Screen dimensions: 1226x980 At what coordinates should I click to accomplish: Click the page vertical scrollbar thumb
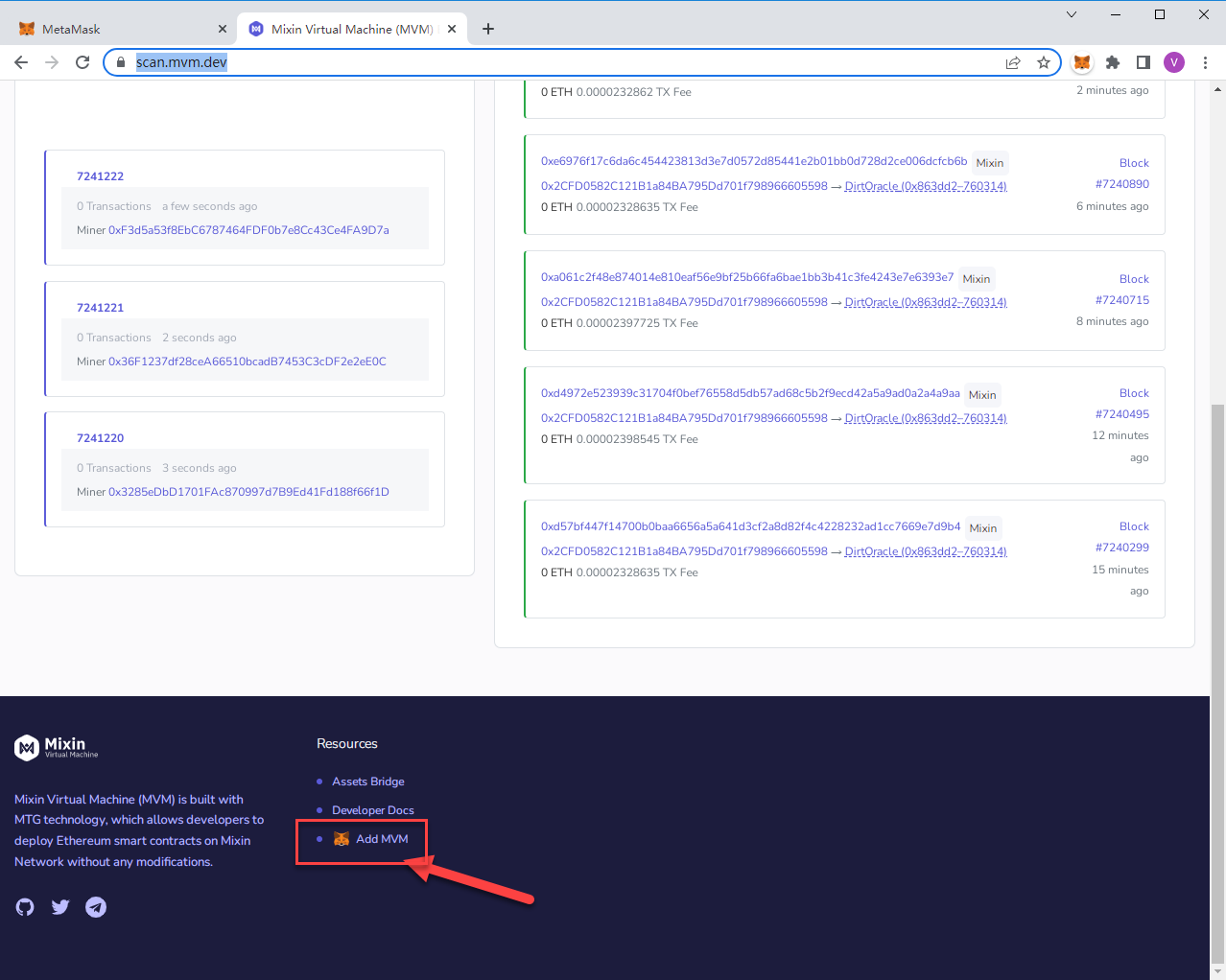tap(1217, 671)
